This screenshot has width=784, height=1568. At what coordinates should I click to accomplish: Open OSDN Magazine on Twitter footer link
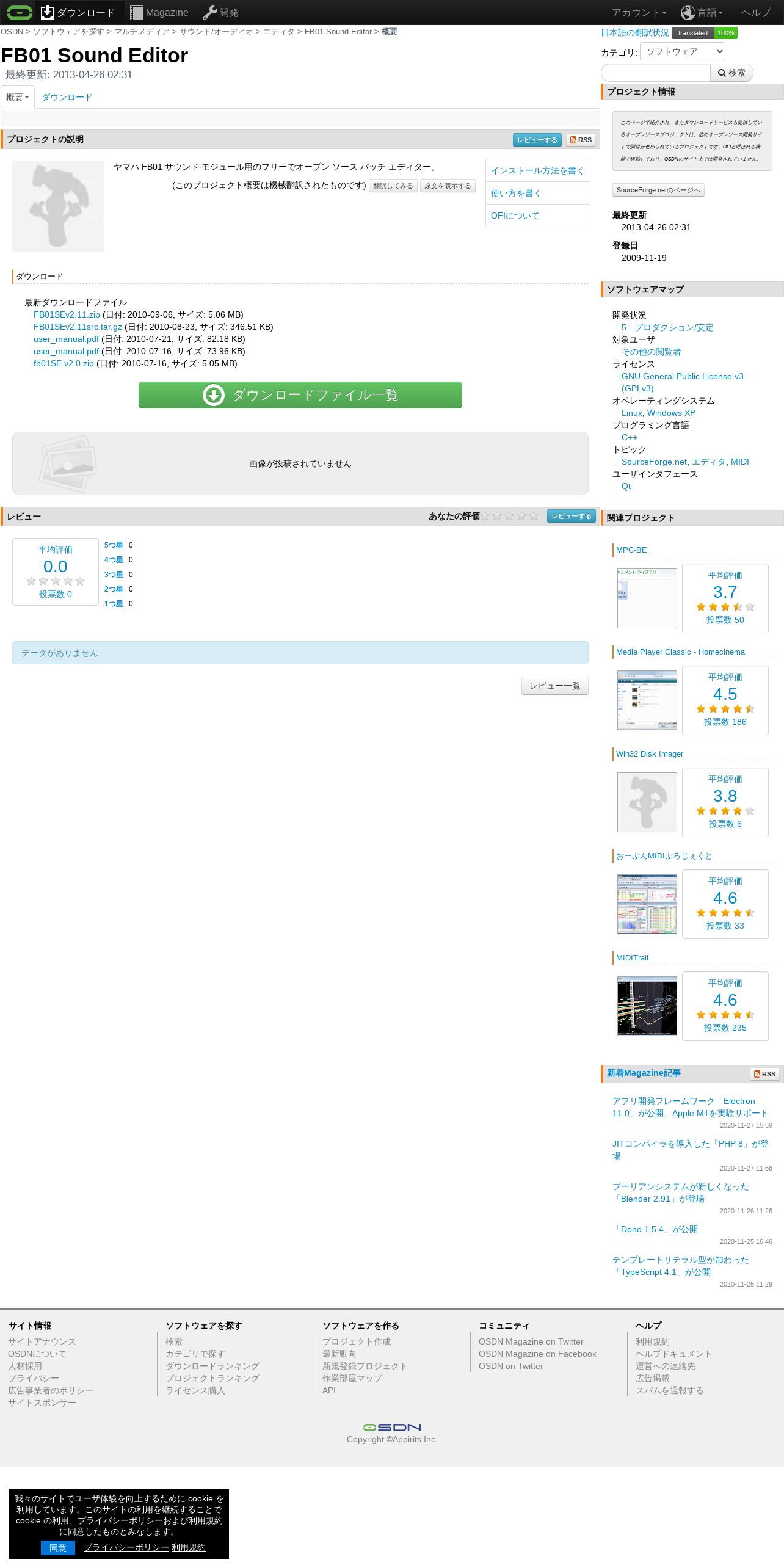531,1341
